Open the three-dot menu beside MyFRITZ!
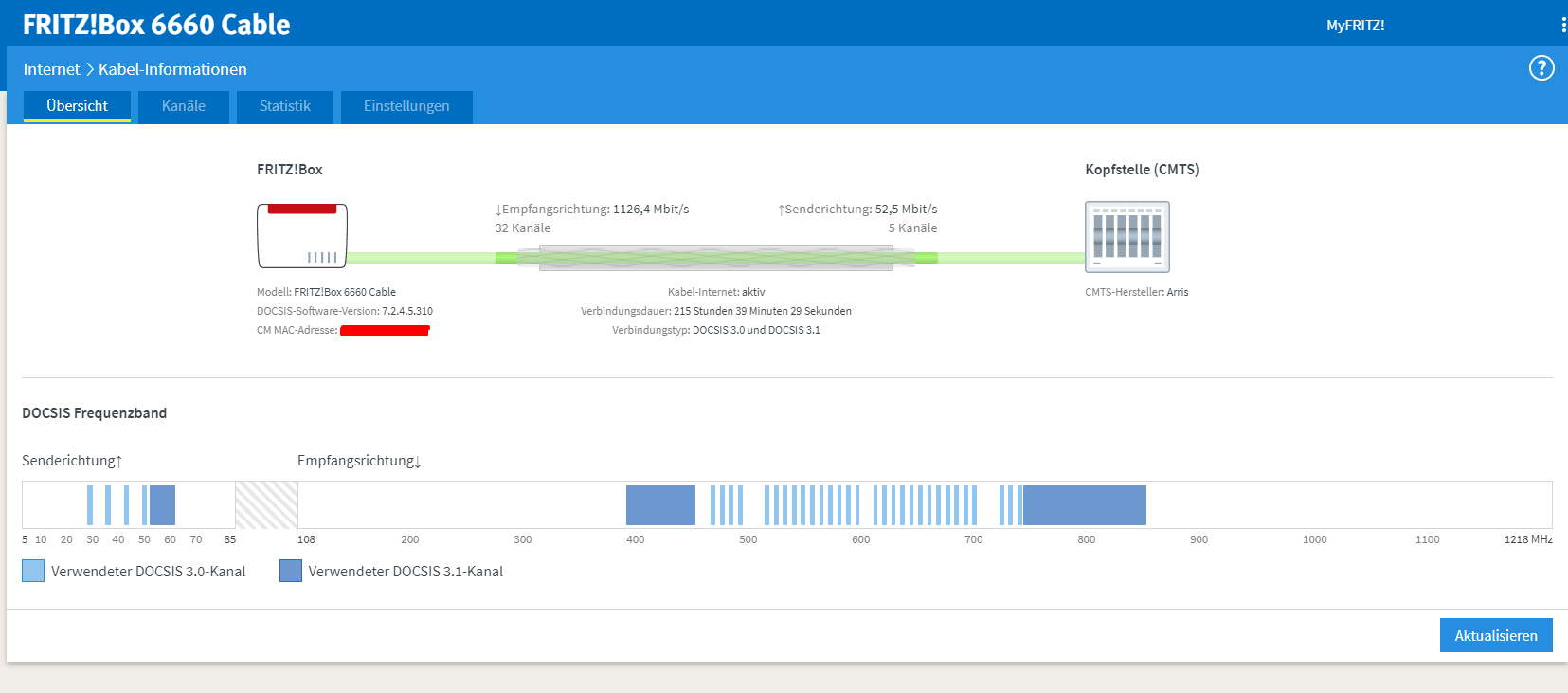 [1563, 25]
